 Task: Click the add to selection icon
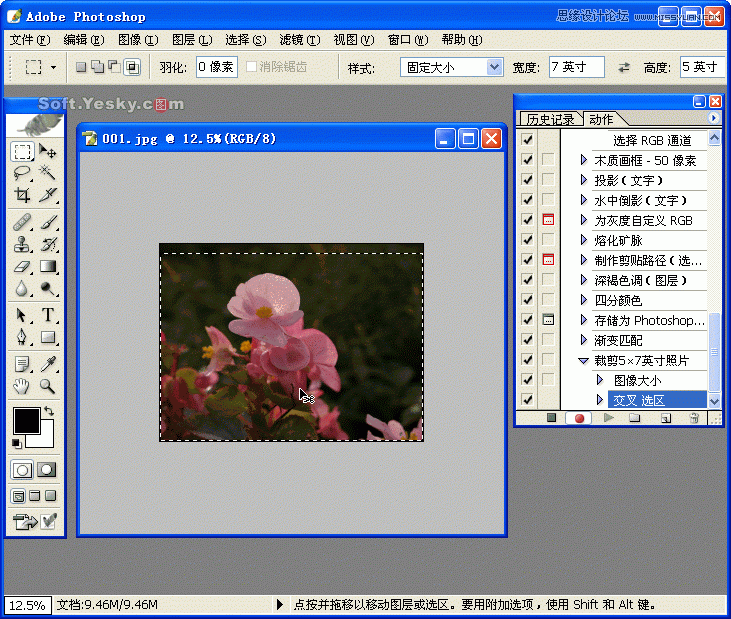tap(97, 67)
